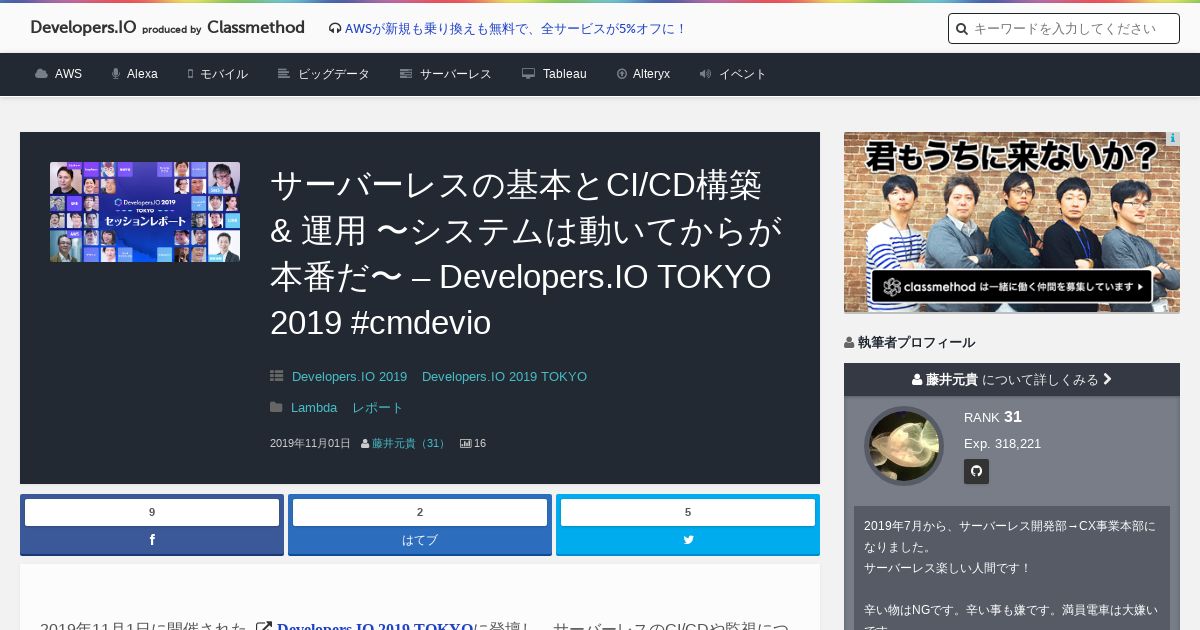Click the session report thumbnail image
Image resolution: width=1200 pixels, height=630 pixels.
click(x=145, y=212)
